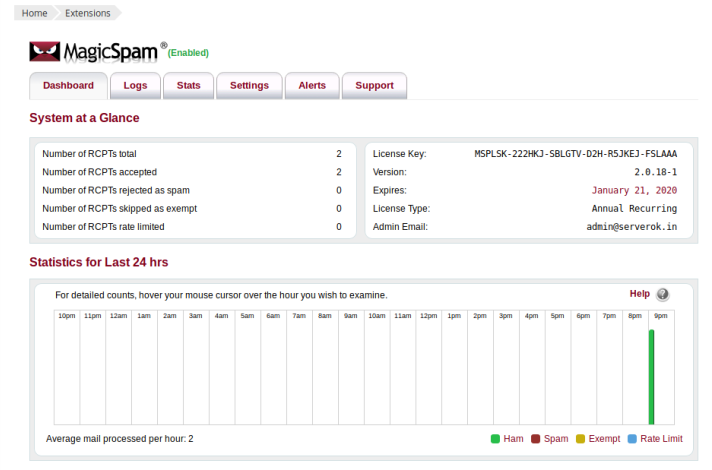
Task: Click the version value 2.0.18-1
Action: click(x=656, y=172)
